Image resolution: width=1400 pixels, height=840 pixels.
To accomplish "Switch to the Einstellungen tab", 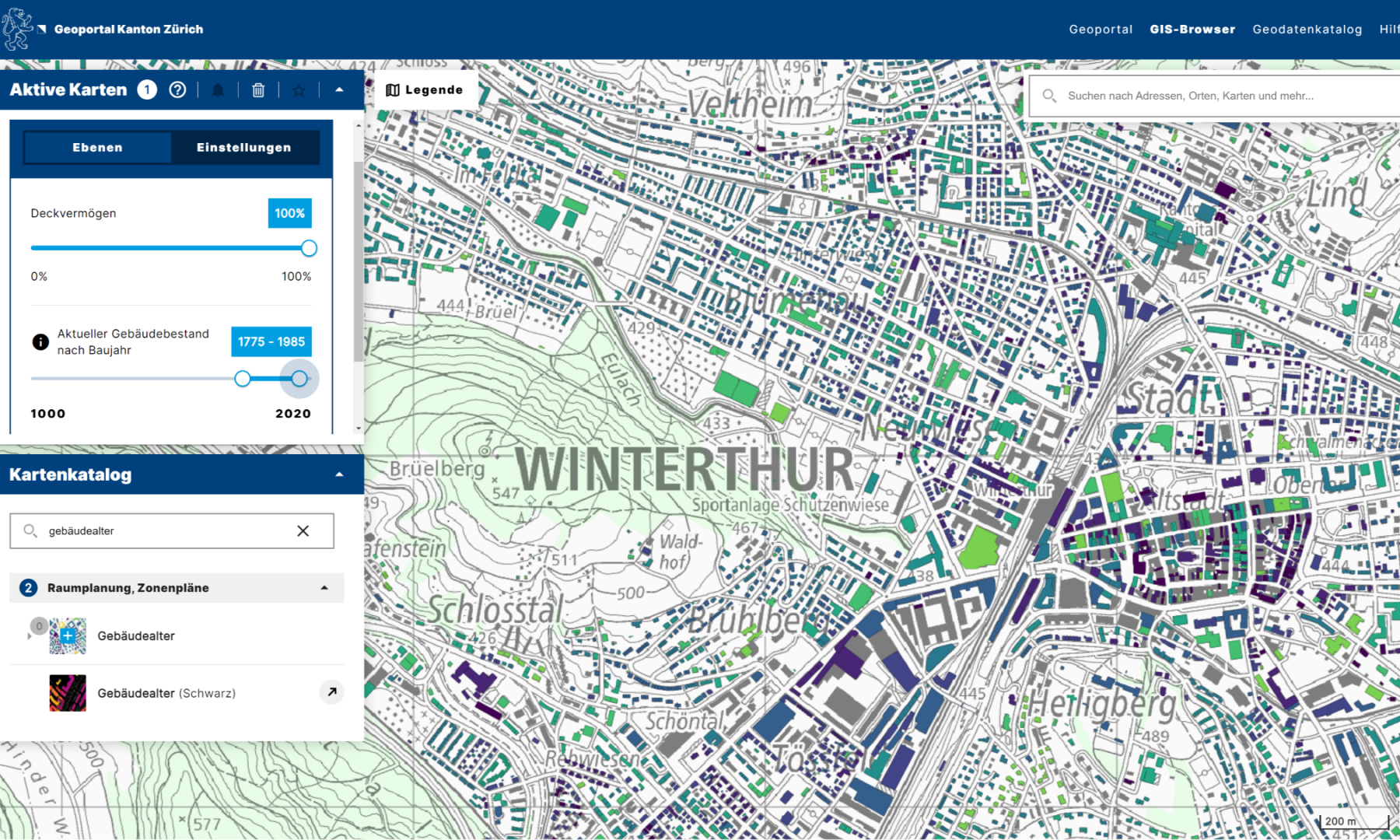I will [244, 147].
